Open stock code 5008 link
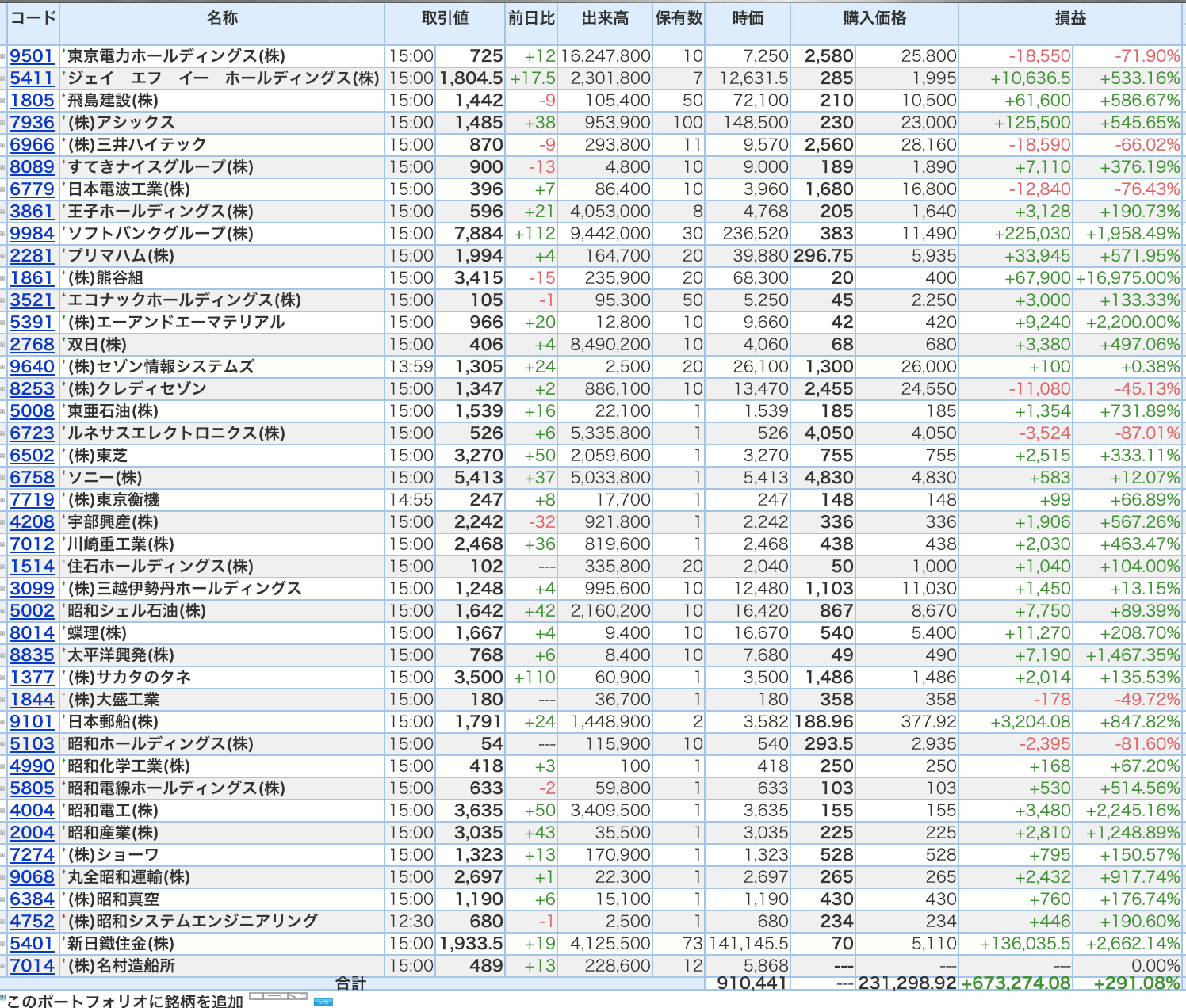The height and width of the screenshot is (1008, 1186). coord(32,411)
